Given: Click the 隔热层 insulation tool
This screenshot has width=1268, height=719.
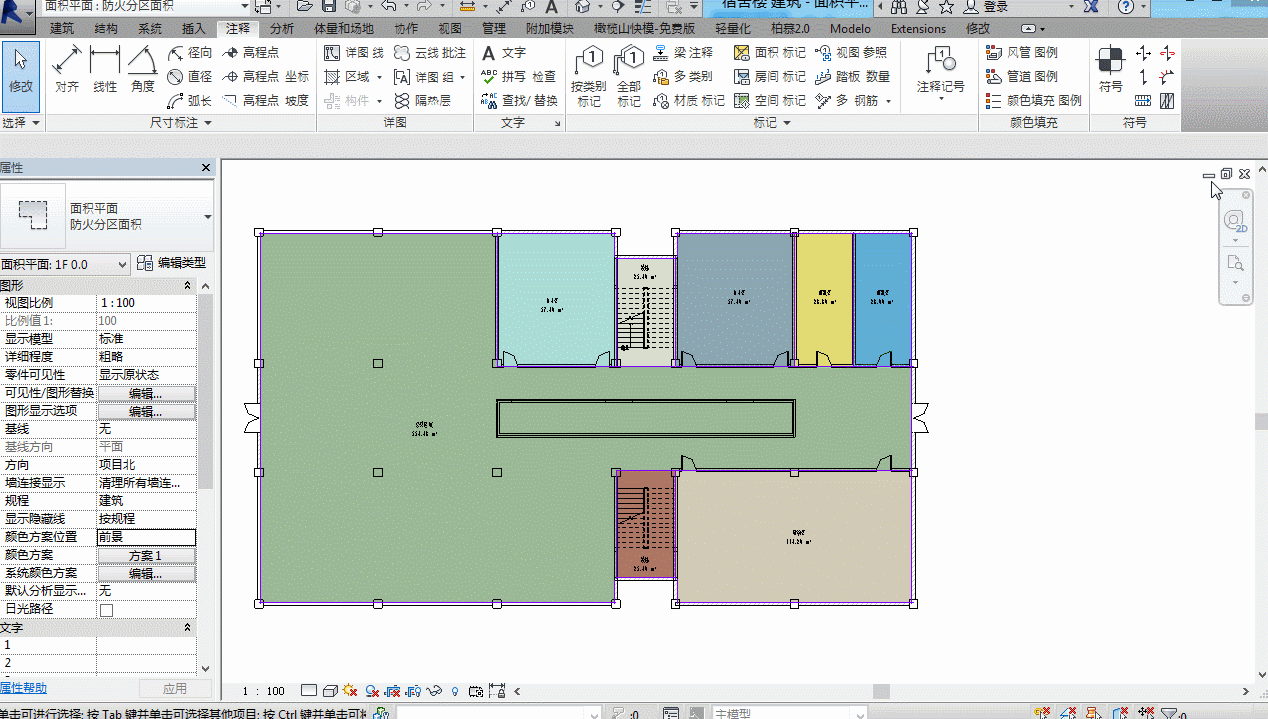Looking at the screenshot, I should click(x=423, y=100).
